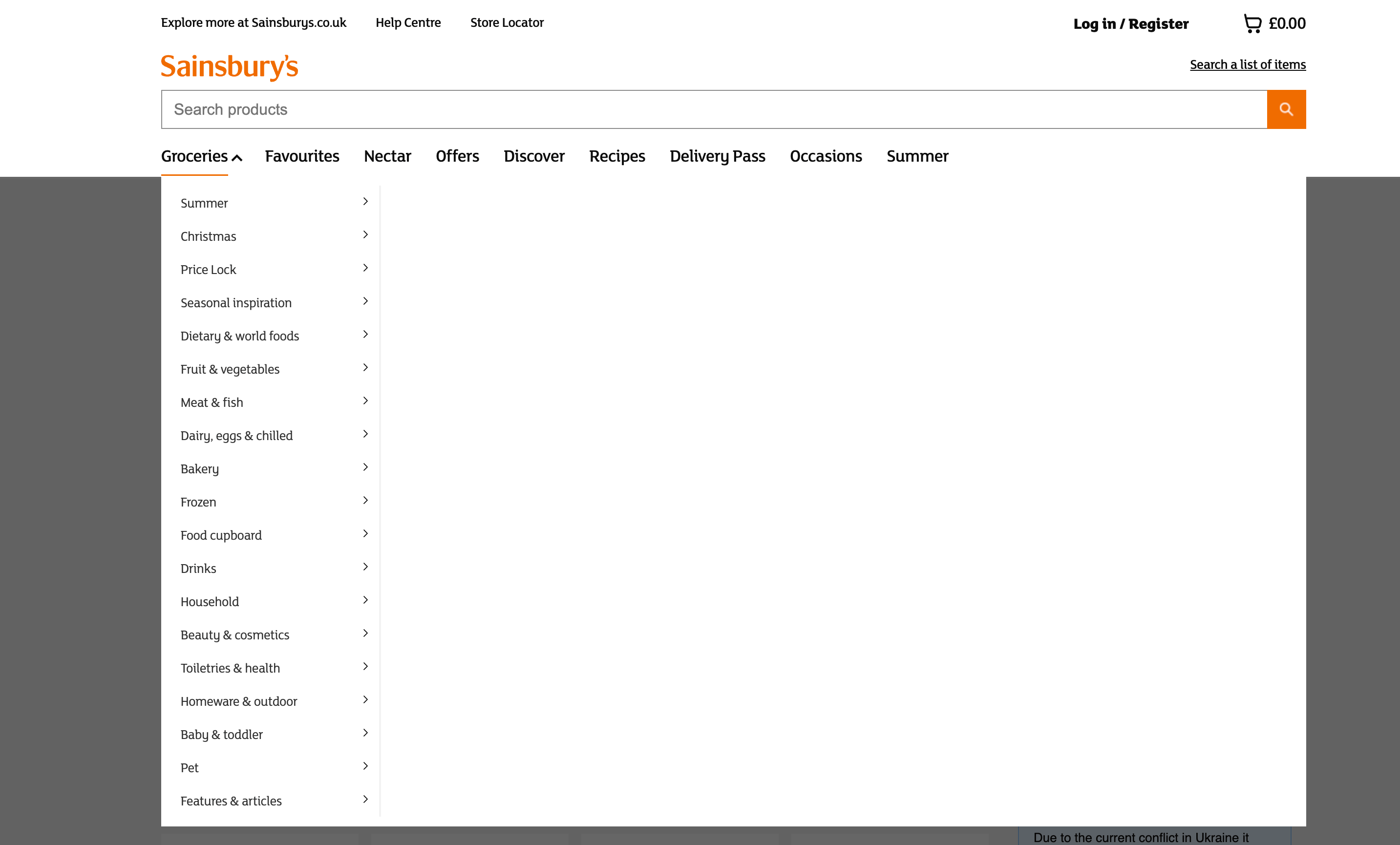The image size is (1400, 845).
Task: Expand the Fruit & vegetables category
Action: (230, 368)
